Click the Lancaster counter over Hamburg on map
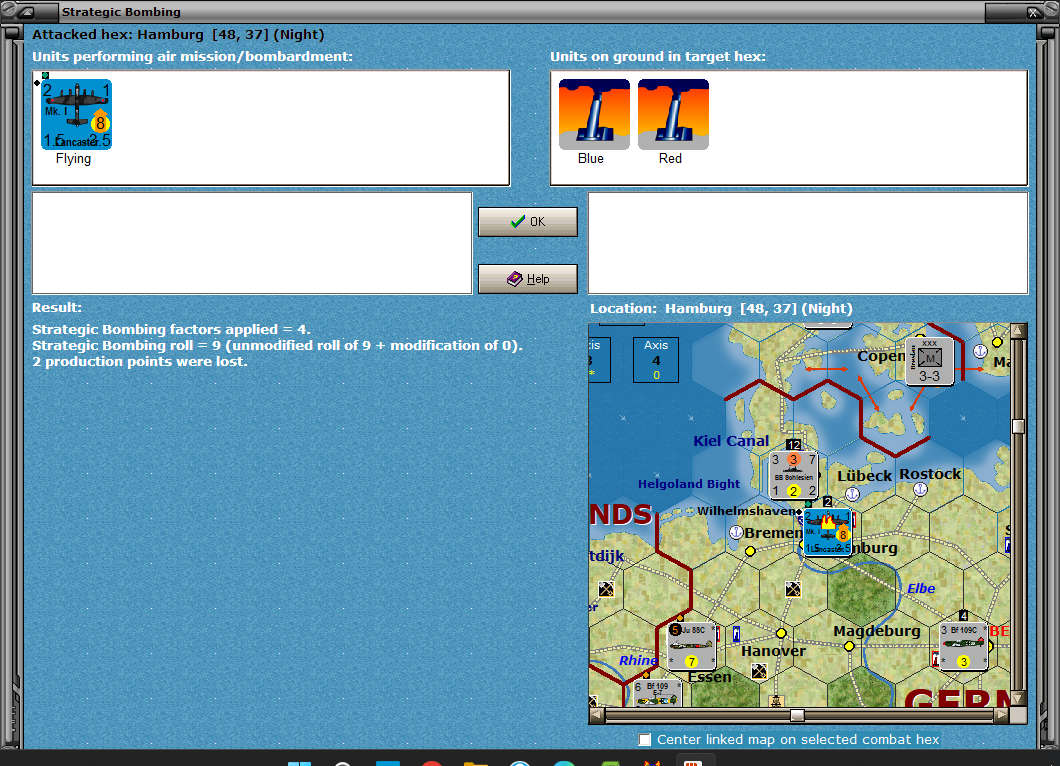 click(x=827, y=533)
